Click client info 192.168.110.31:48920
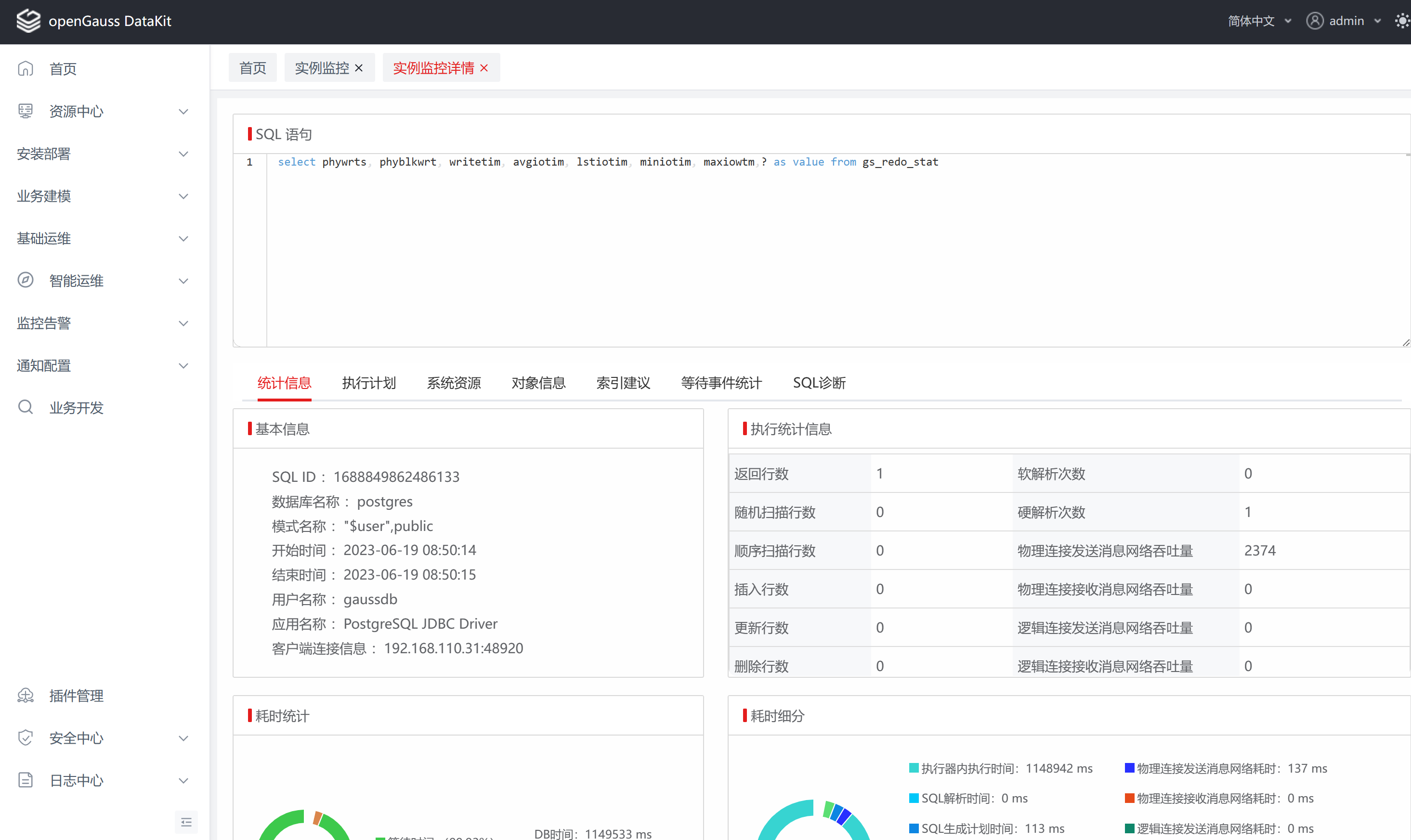 click(x=454, y=648)
